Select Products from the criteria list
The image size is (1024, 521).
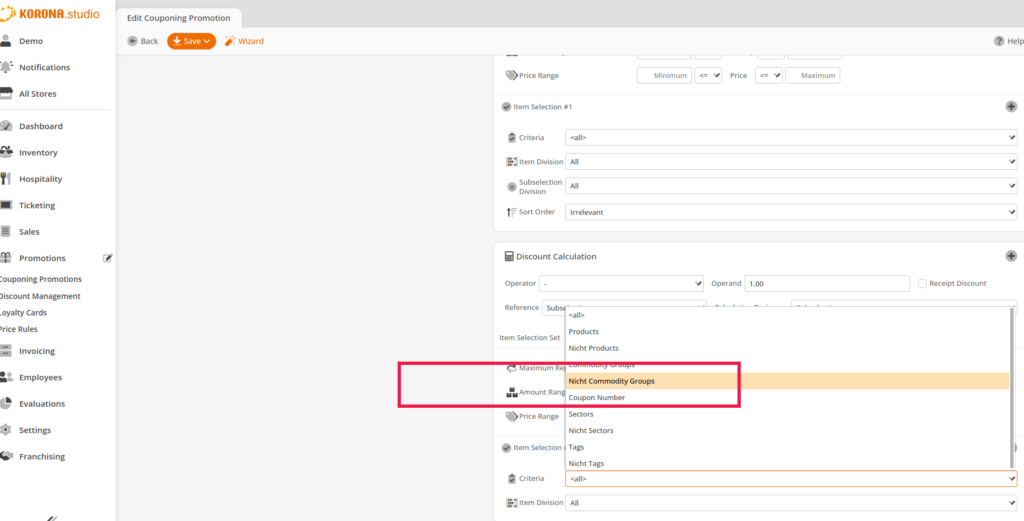pyautogui.click(x=787, y=332)
